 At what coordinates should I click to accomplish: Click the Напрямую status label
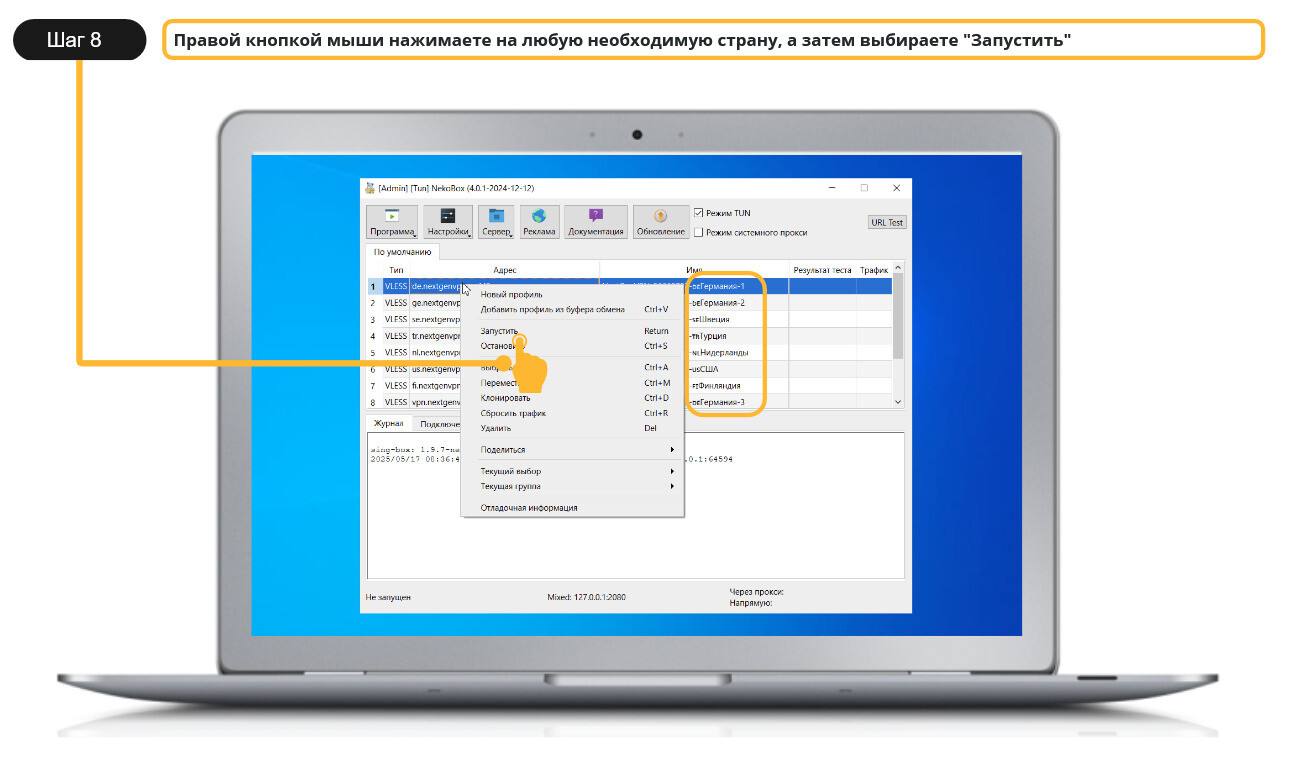(x=750, y=603)
